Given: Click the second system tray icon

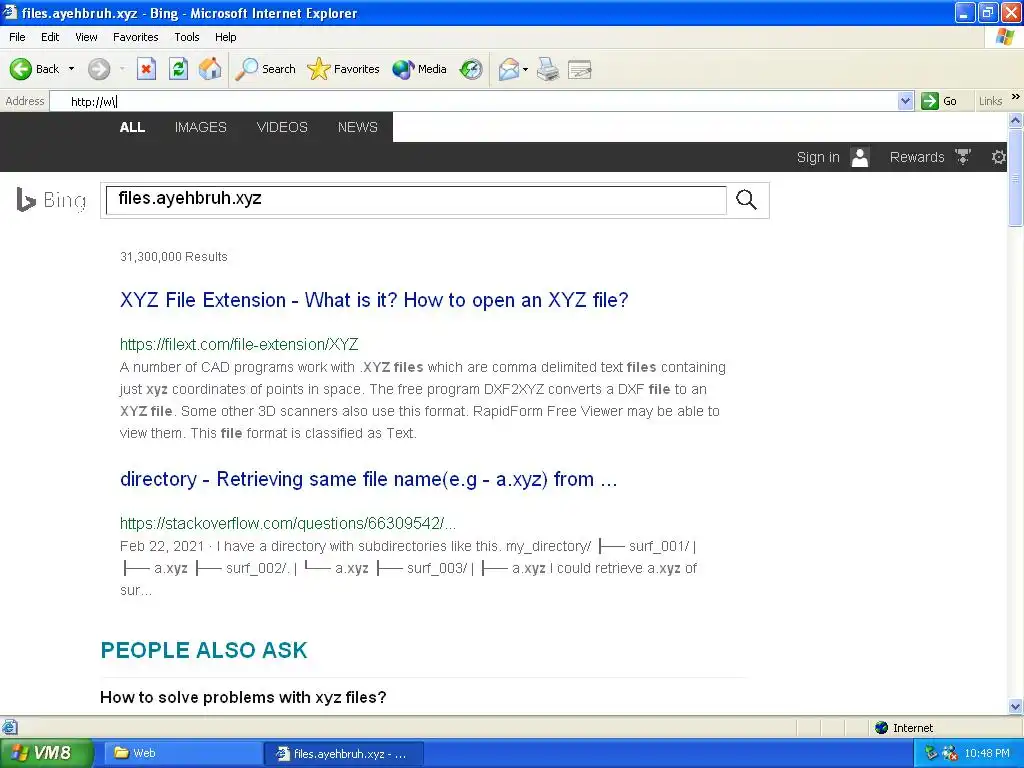Looking at the screenshot, I should coord(950,753).
